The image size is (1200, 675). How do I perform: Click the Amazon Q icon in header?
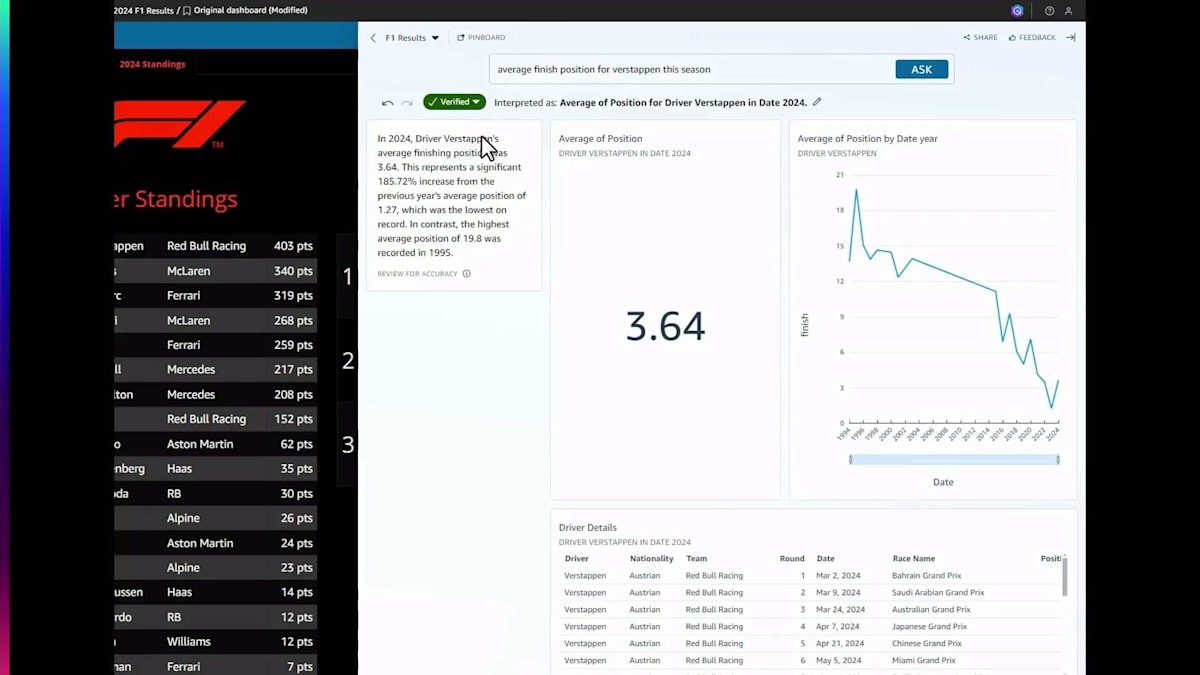[1017, 11]
